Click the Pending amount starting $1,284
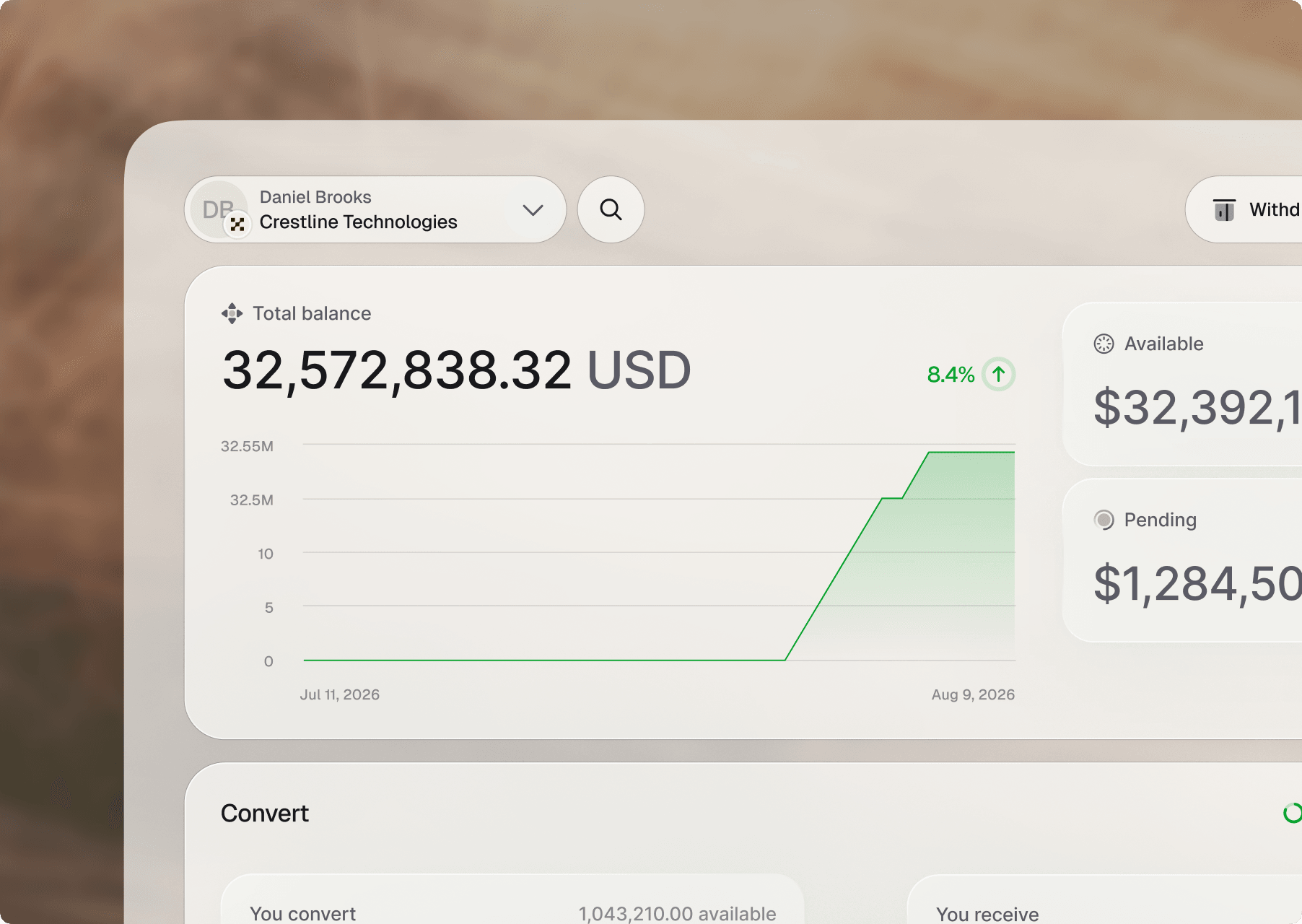1302x924 pixels. point(1197,584)
